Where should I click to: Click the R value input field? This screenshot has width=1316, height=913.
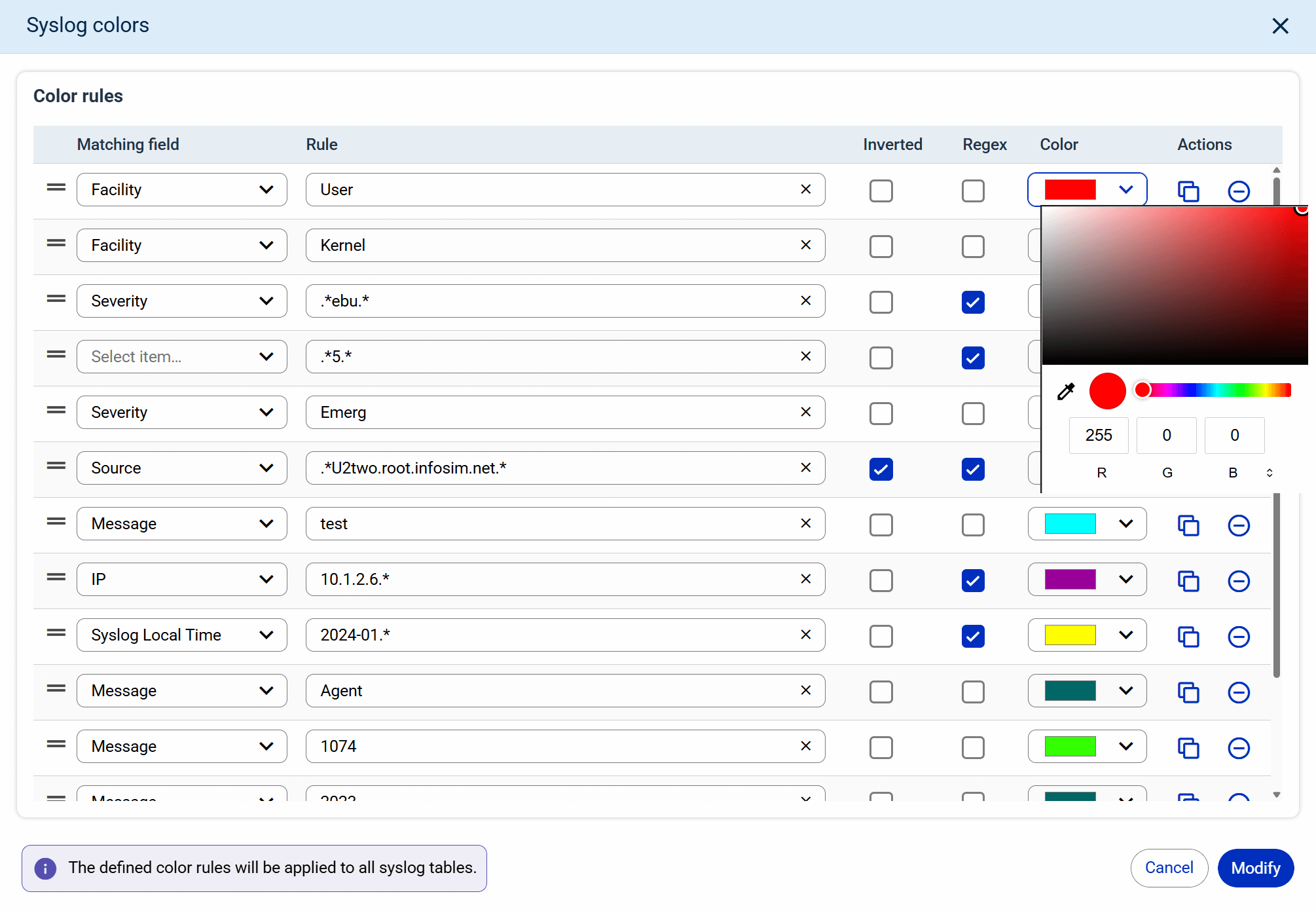[x=1099, y=436]
